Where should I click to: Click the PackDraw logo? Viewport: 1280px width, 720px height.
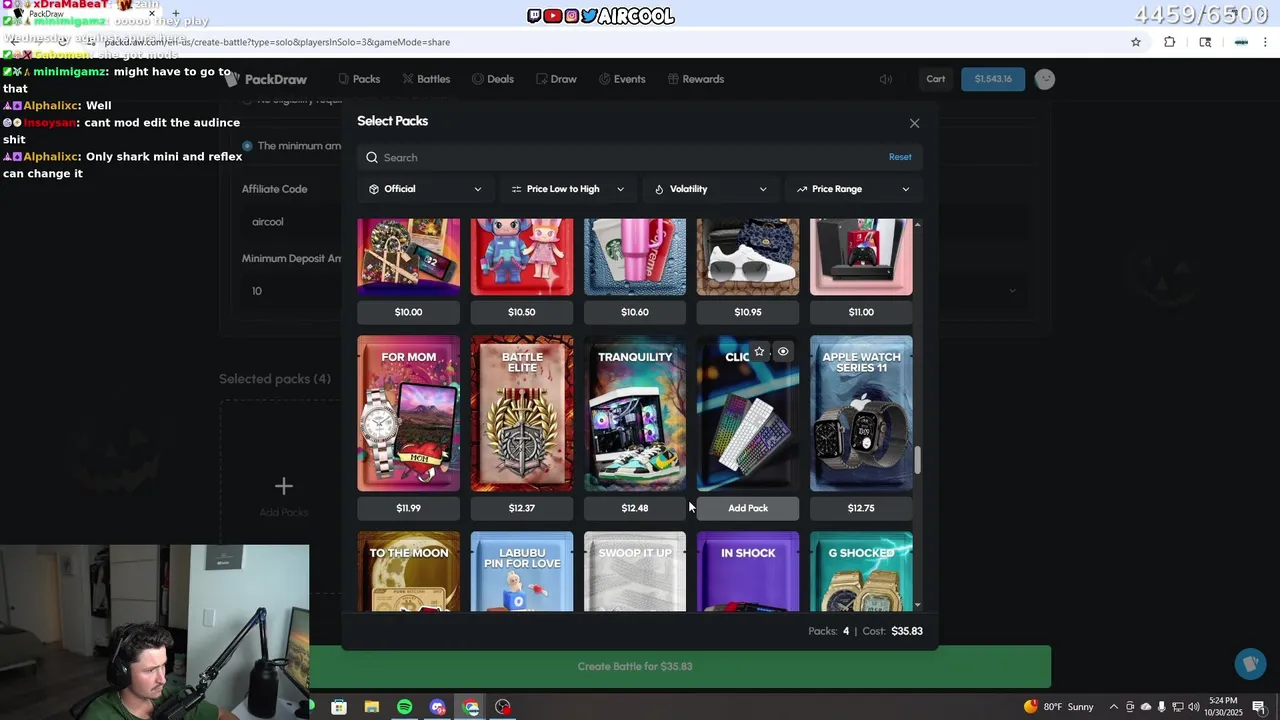pyautogui.click(x=266, y=79)
